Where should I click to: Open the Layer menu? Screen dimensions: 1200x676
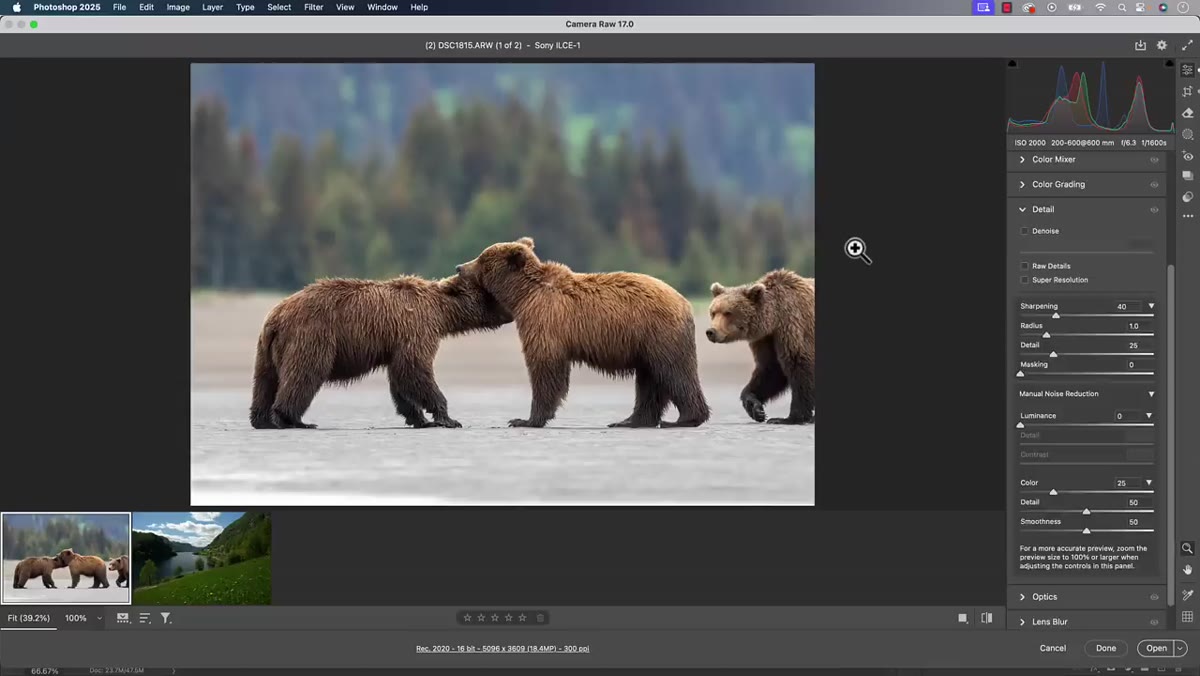pyautogui.click(x=212, y=7)
